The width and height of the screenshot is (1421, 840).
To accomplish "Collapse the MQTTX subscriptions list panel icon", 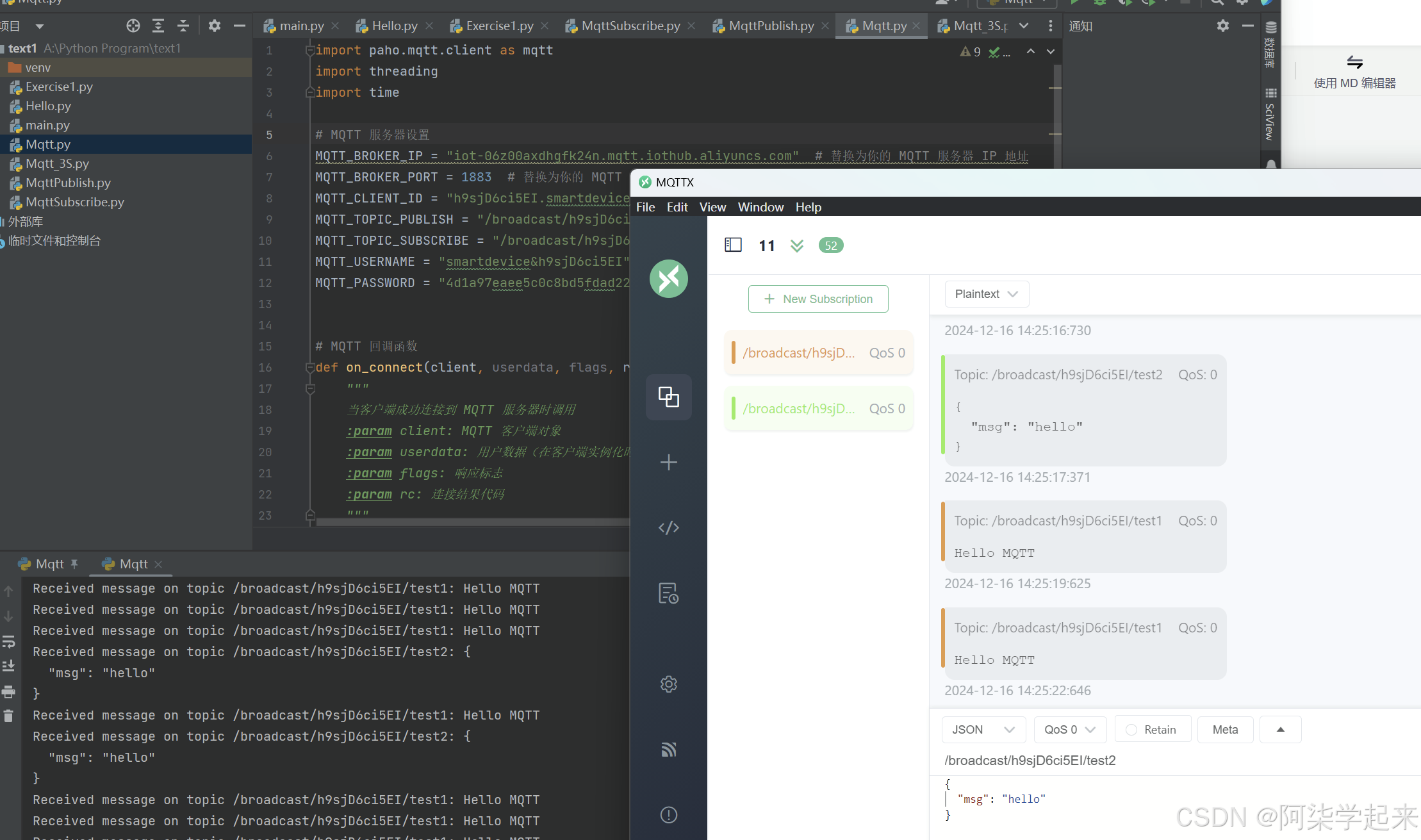I will 733,245.
